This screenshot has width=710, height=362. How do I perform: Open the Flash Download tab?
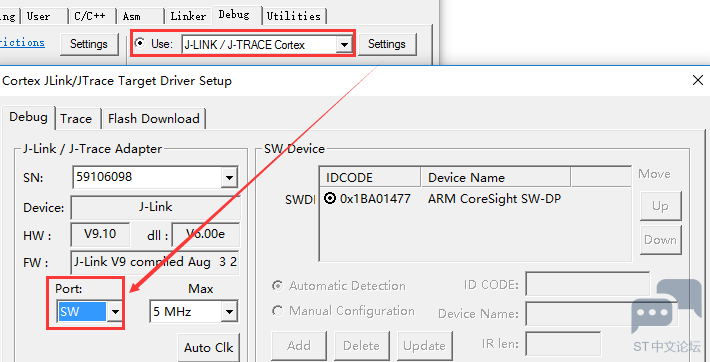click(154, 119)
